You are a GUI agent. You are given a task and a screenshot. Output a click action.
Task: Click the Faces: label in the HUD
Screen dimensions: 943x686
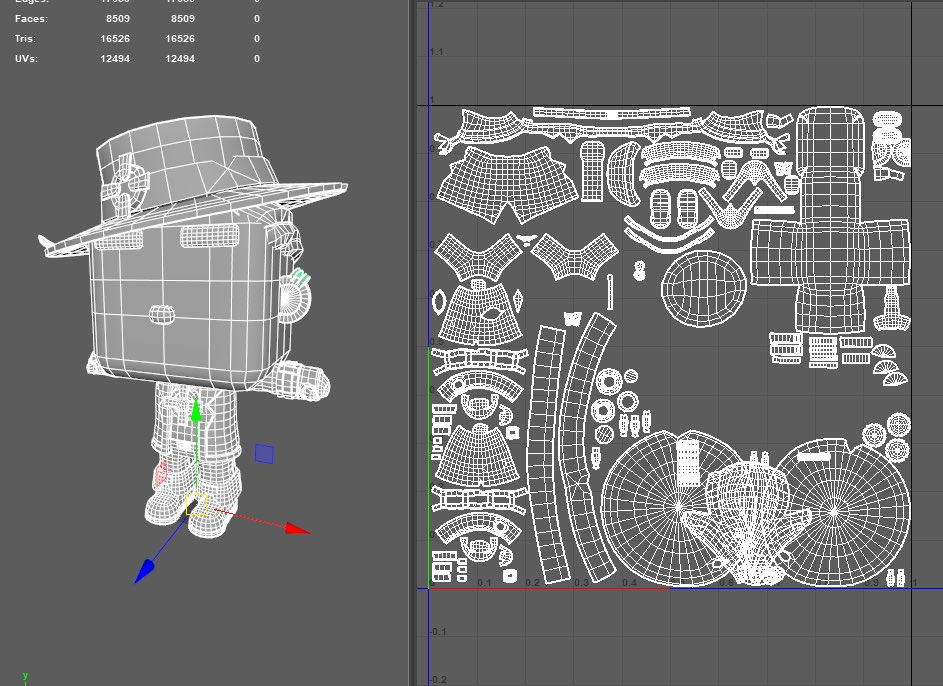(x=31, y=19)
